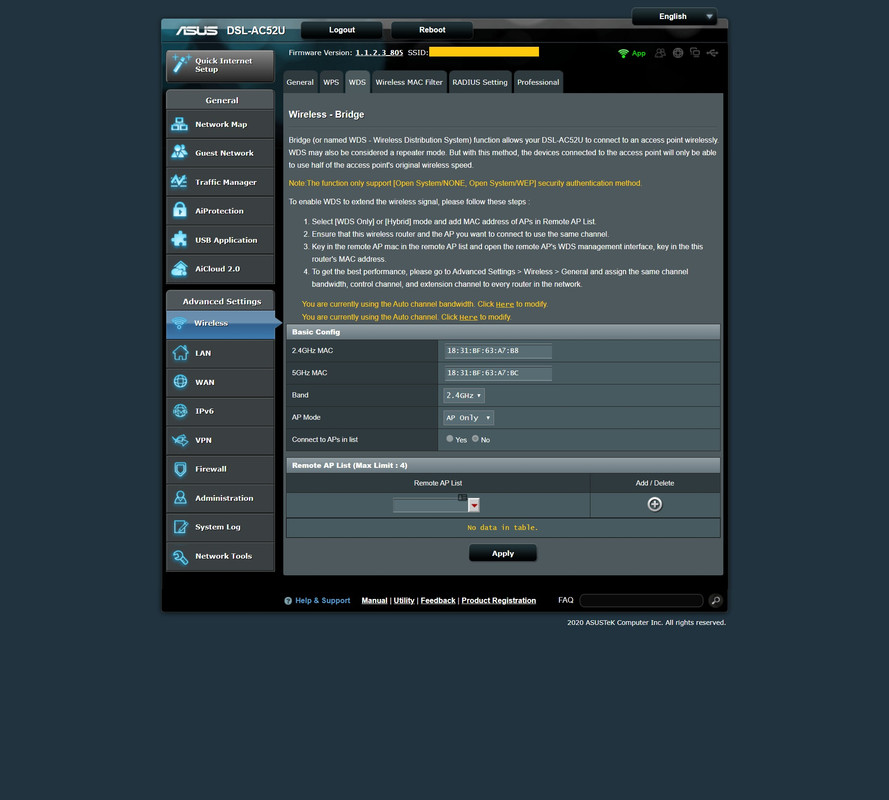Expand Remote AP List red arrow

tap(474, 505)
